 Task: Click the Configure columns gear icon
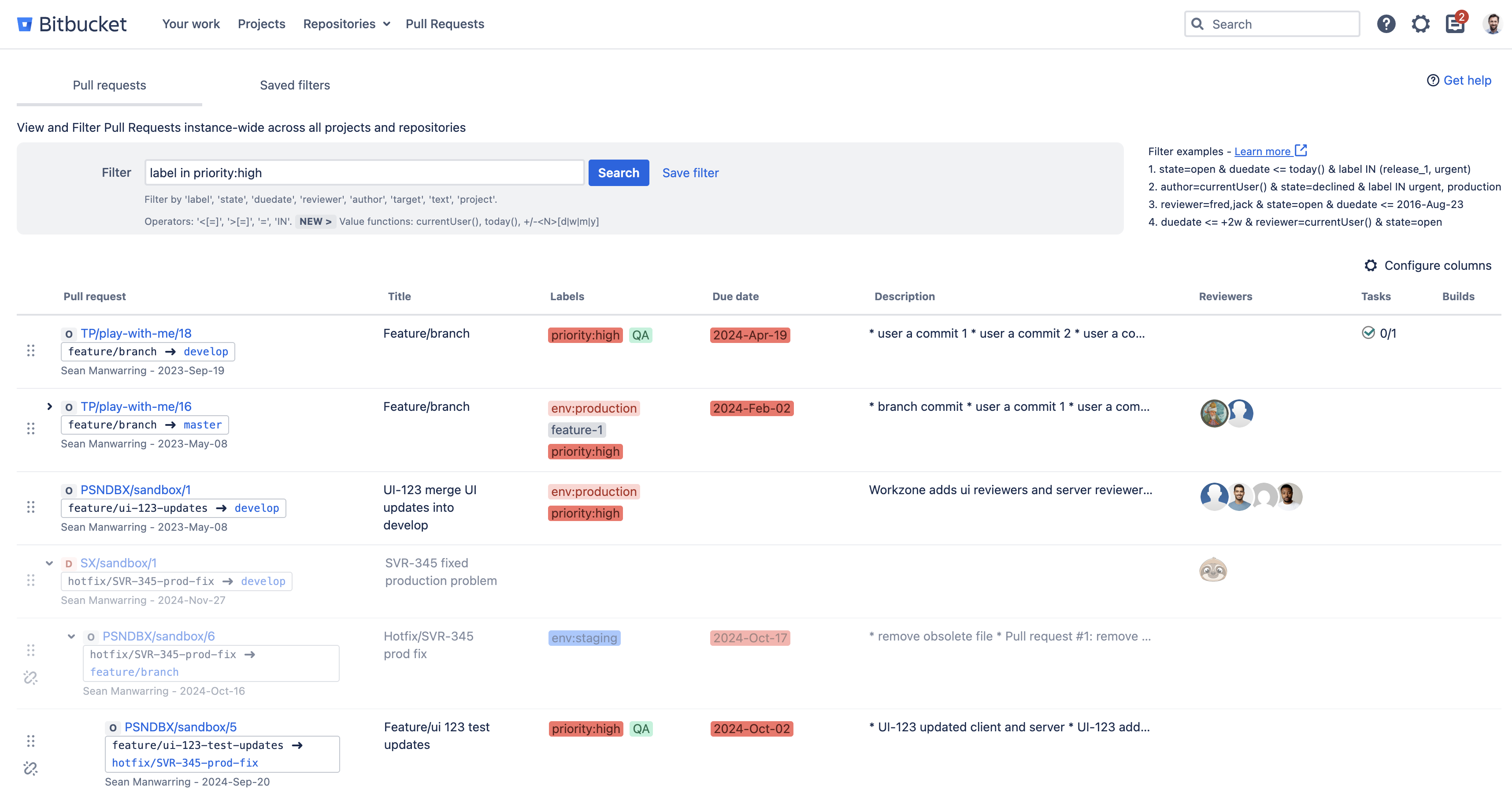(x=1371, y=265)
